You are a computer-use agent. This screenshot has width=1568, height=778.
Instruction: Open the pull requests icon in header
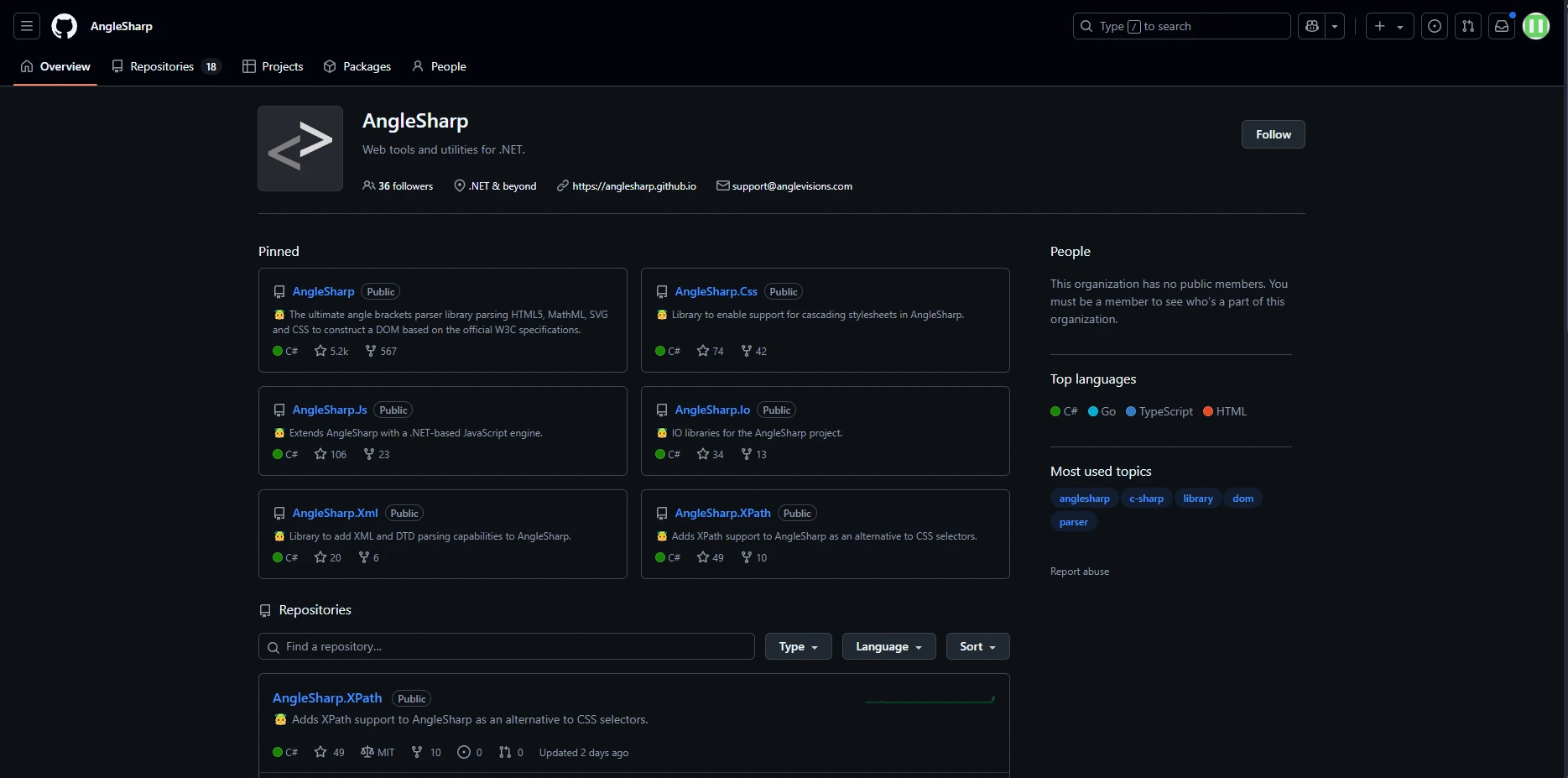(x=1468, y=26)
